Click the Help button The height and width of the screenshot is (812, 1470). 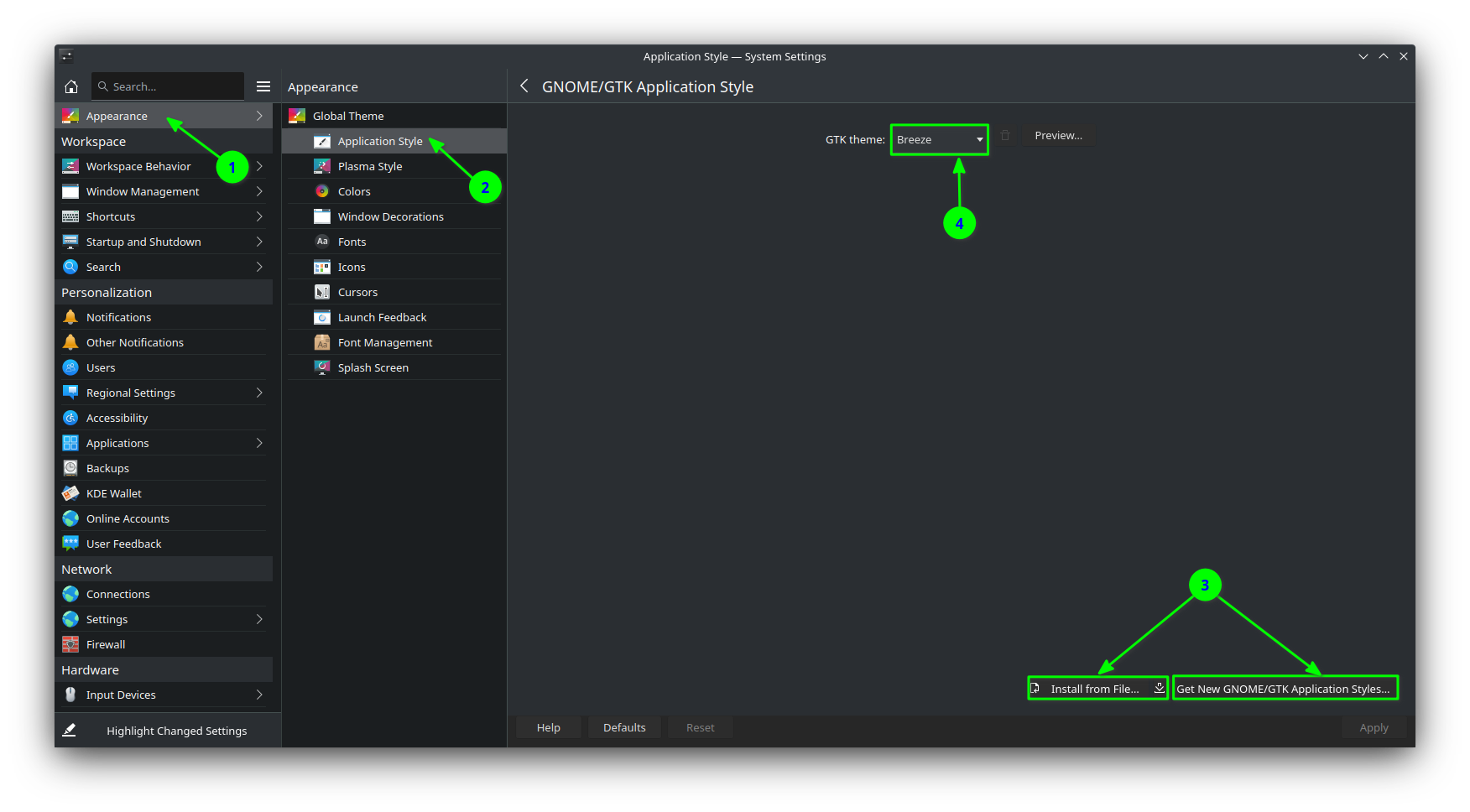(x=549, y=727)
